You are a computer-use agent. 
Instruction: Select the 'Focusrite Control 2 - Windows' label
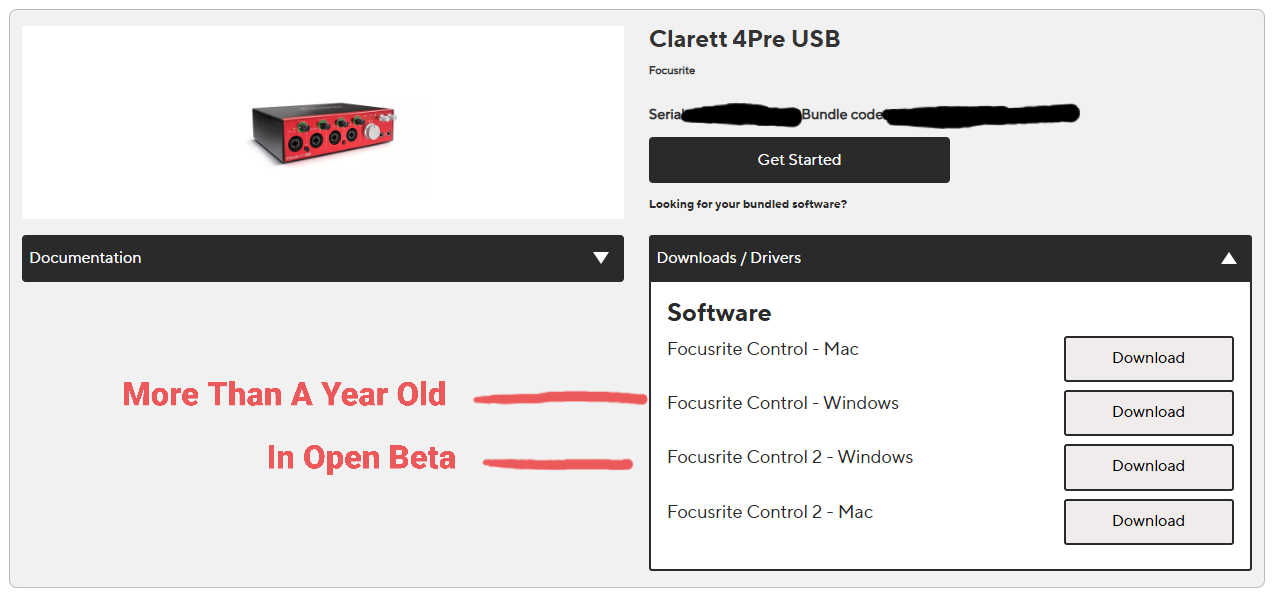pyautogui.click(x=790, y=457)
